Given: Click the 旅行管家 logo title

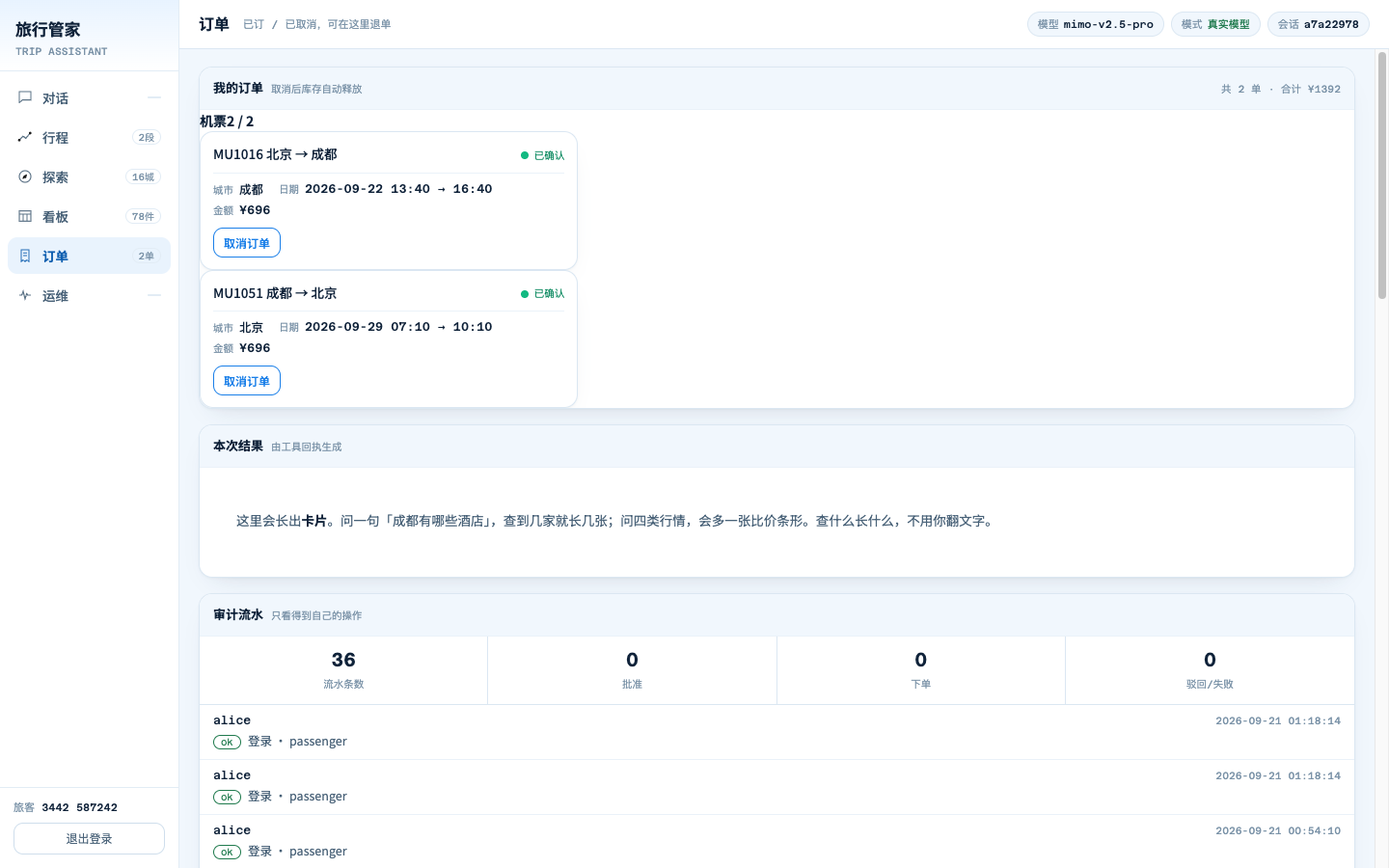Looking at the screenshot, I should (48, 30).
